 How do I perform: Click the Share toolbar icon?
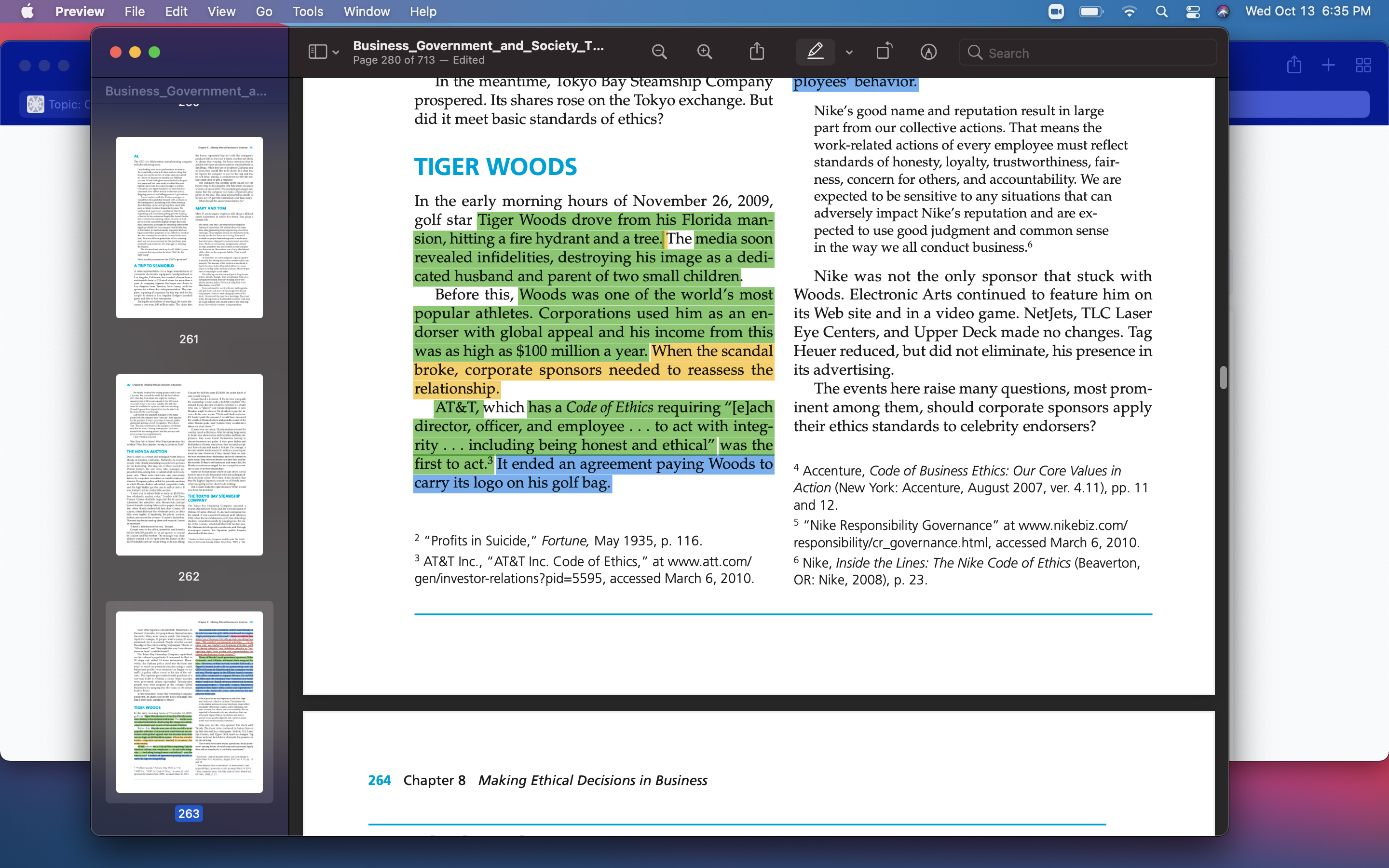pos(757,51)
